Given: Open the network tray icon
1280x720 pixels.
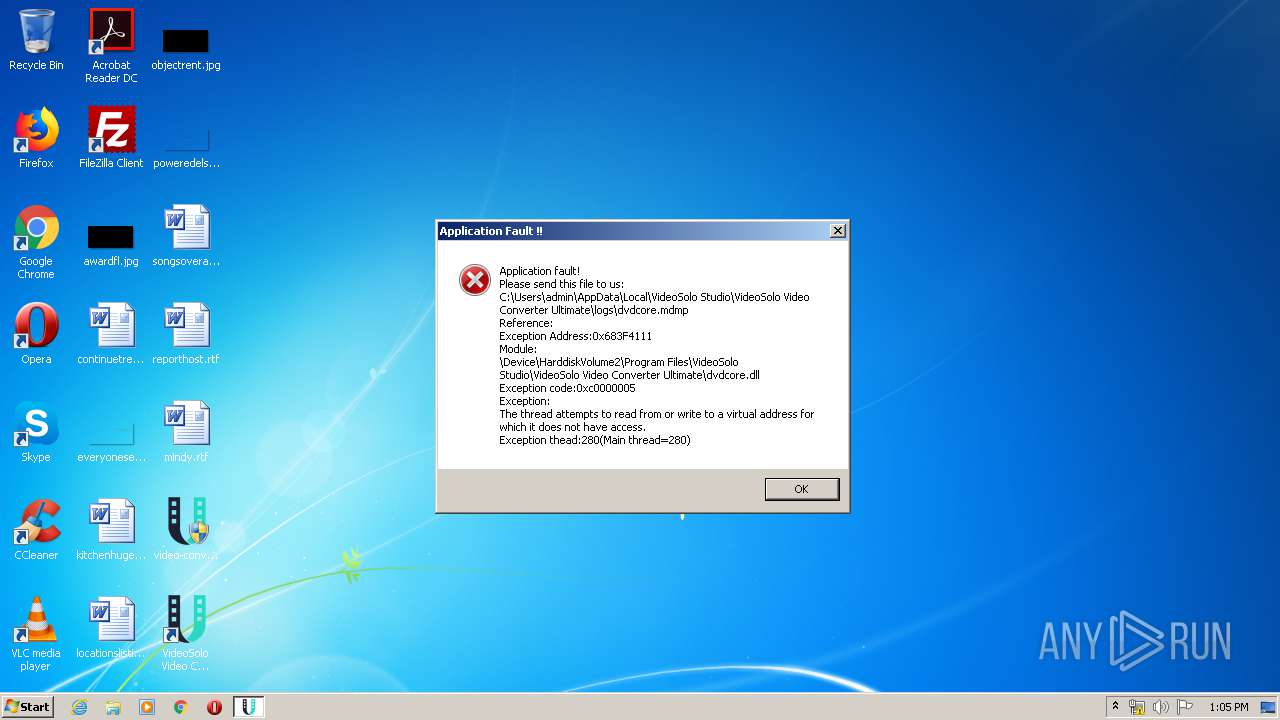Looking at the screenshot, I should tap(1137, 707).
